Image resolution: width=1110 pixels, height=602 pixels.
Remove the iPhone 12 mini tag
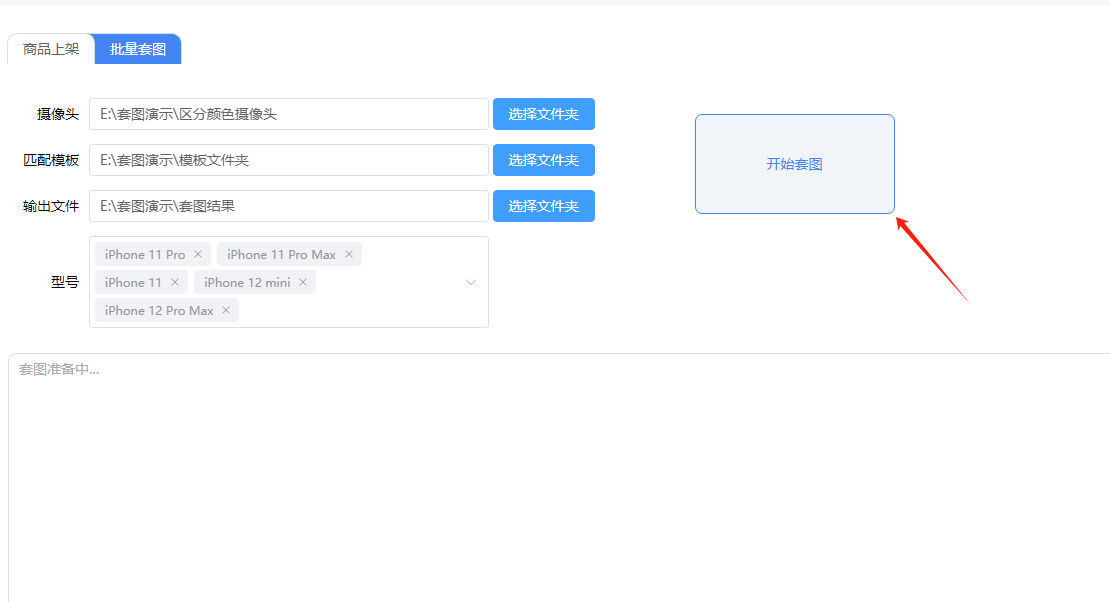(x=303, y=282)
